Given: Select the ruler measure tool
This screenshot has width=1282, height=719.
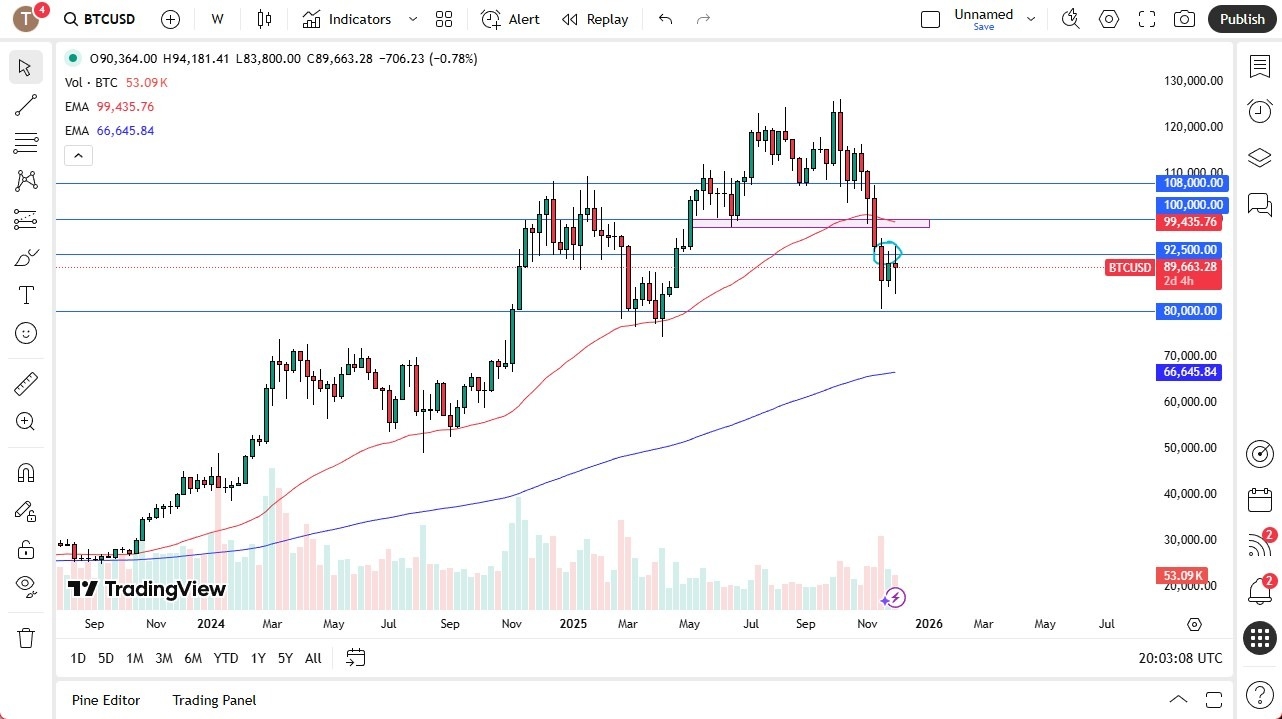Looking at the screenshot, I should (x=25, y=383).
